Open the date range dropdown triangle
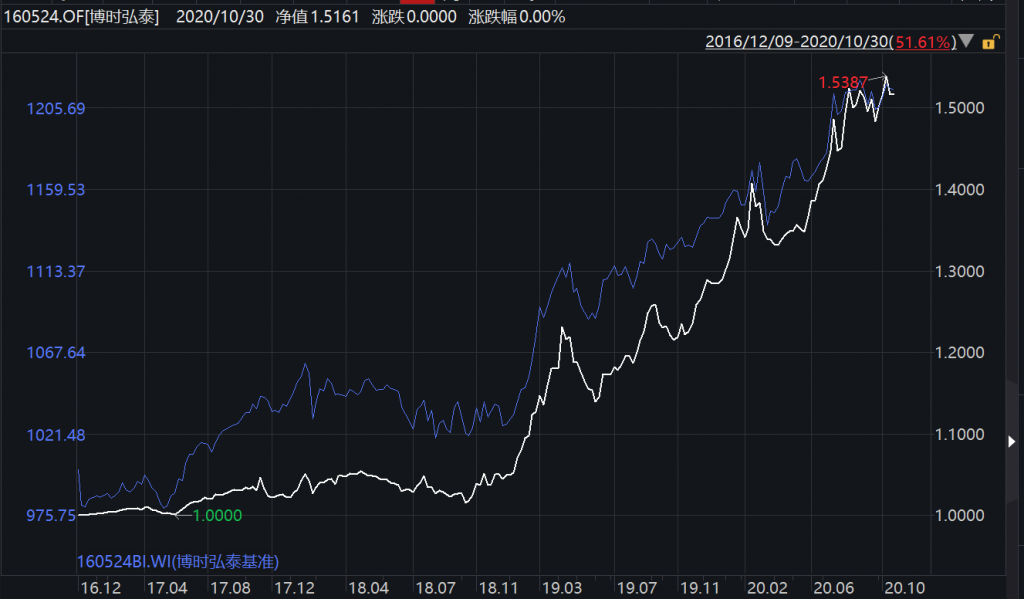Image resolution: width=1024 pixels, height=599 pixels. coord(968,42)
